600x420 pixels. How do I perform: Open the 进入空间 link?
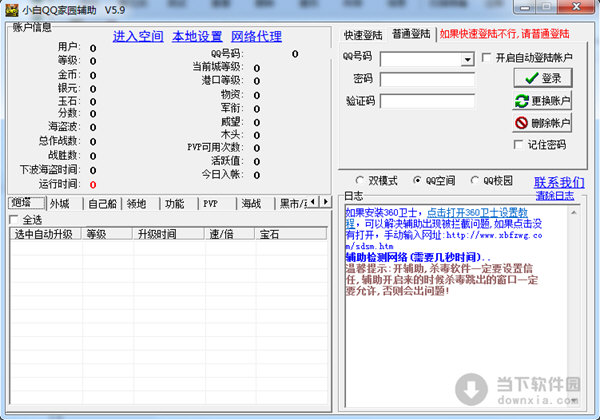pos(138,36)
